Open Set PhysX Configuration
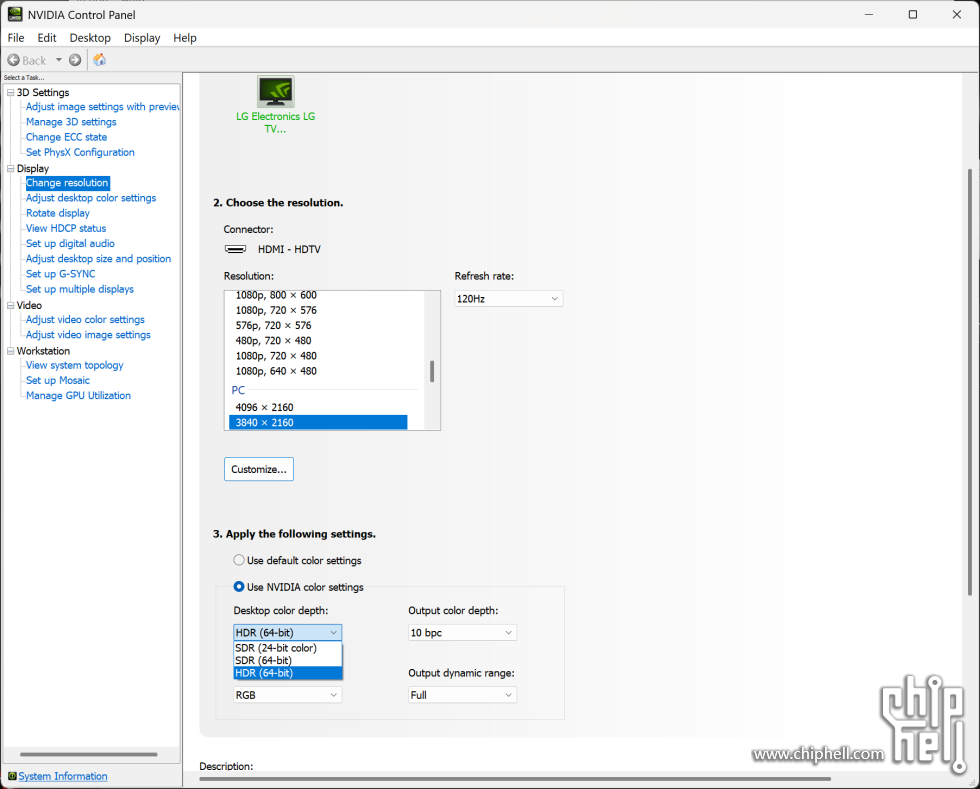This screenshot has width=980, height=789. pos(80,152)
